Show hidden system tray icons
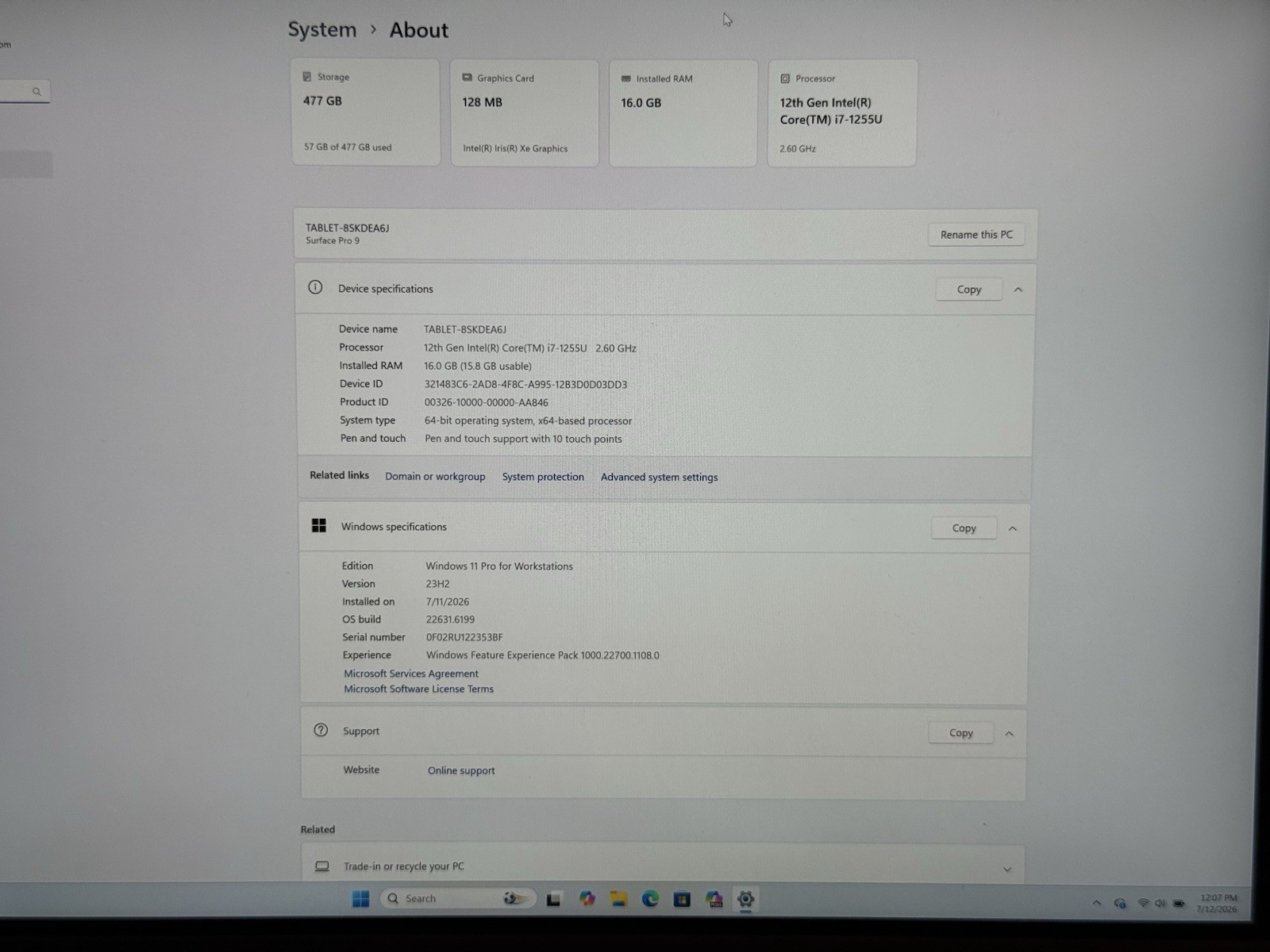Viewport: 1270px width, 952px height. (1097, 903)
